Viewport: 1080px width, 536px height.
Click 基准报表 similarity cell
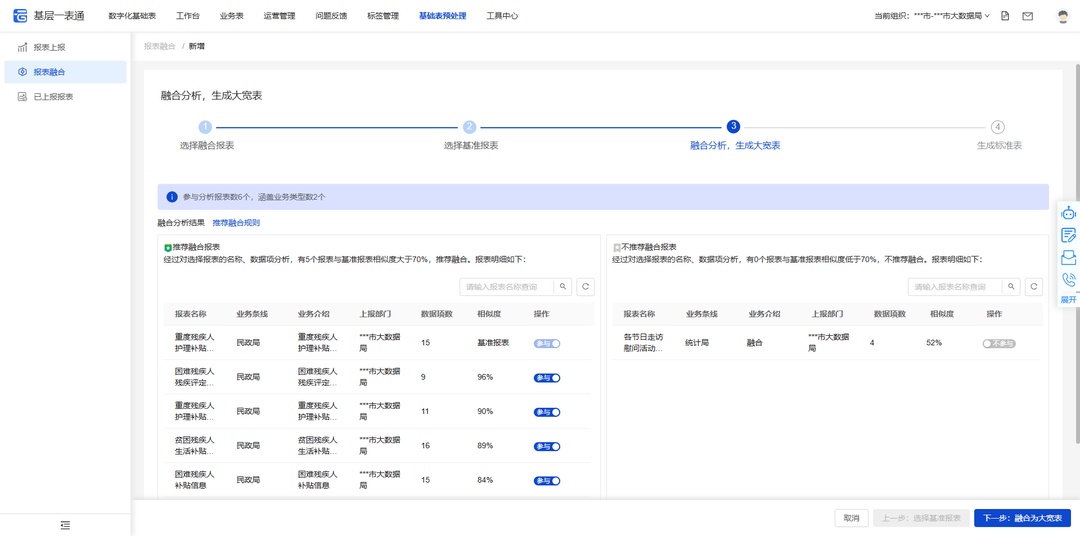(493, 343)
